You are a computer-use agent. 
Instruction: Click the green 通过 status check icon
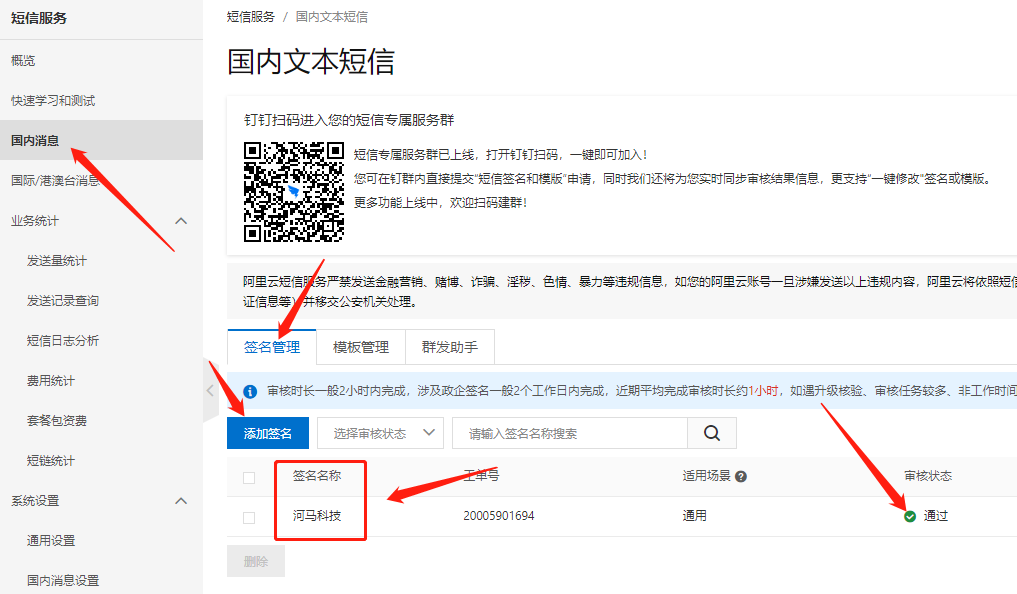tap(910, 516)
